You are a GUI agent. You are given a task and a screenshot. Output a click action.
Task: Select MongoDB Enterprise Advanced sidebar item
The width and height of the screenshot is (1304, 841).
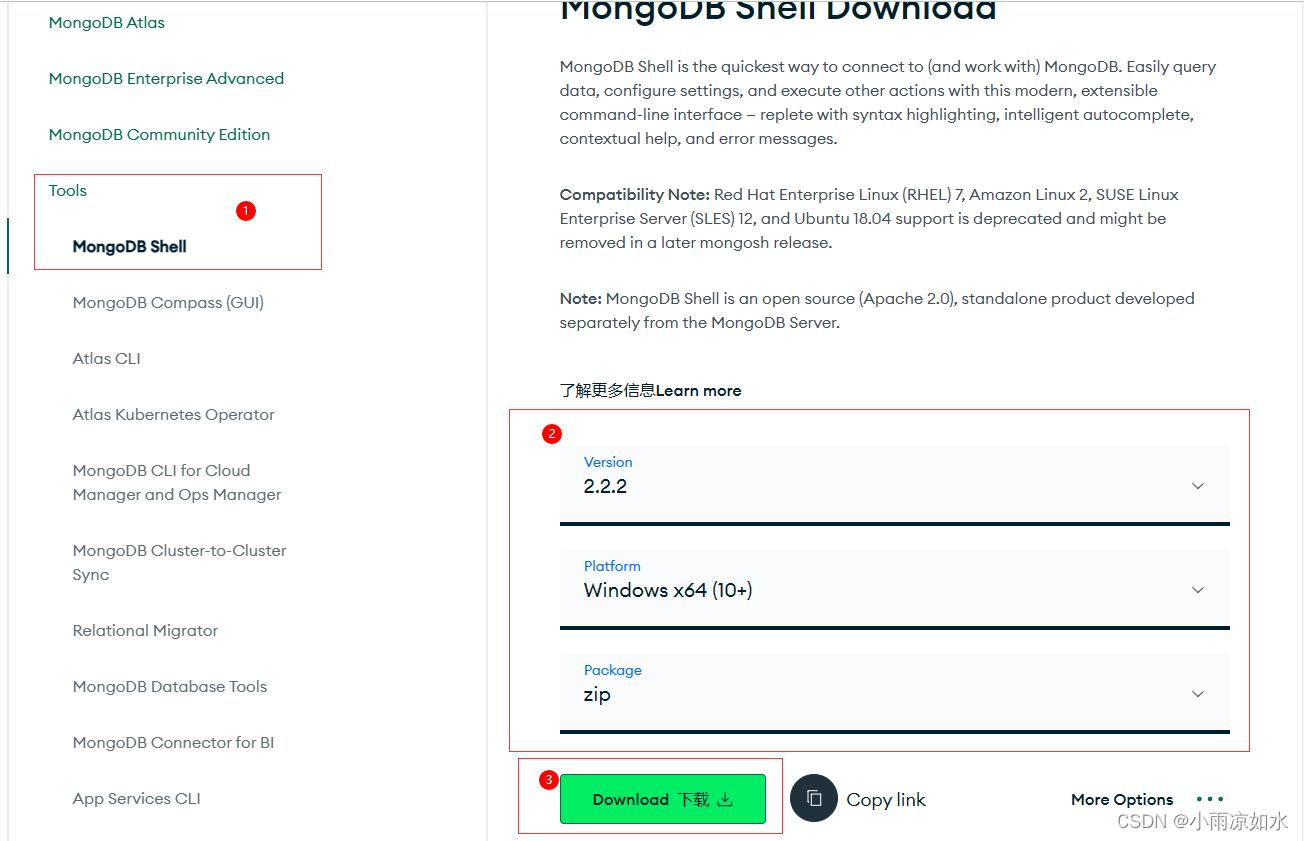pos(166,78)
